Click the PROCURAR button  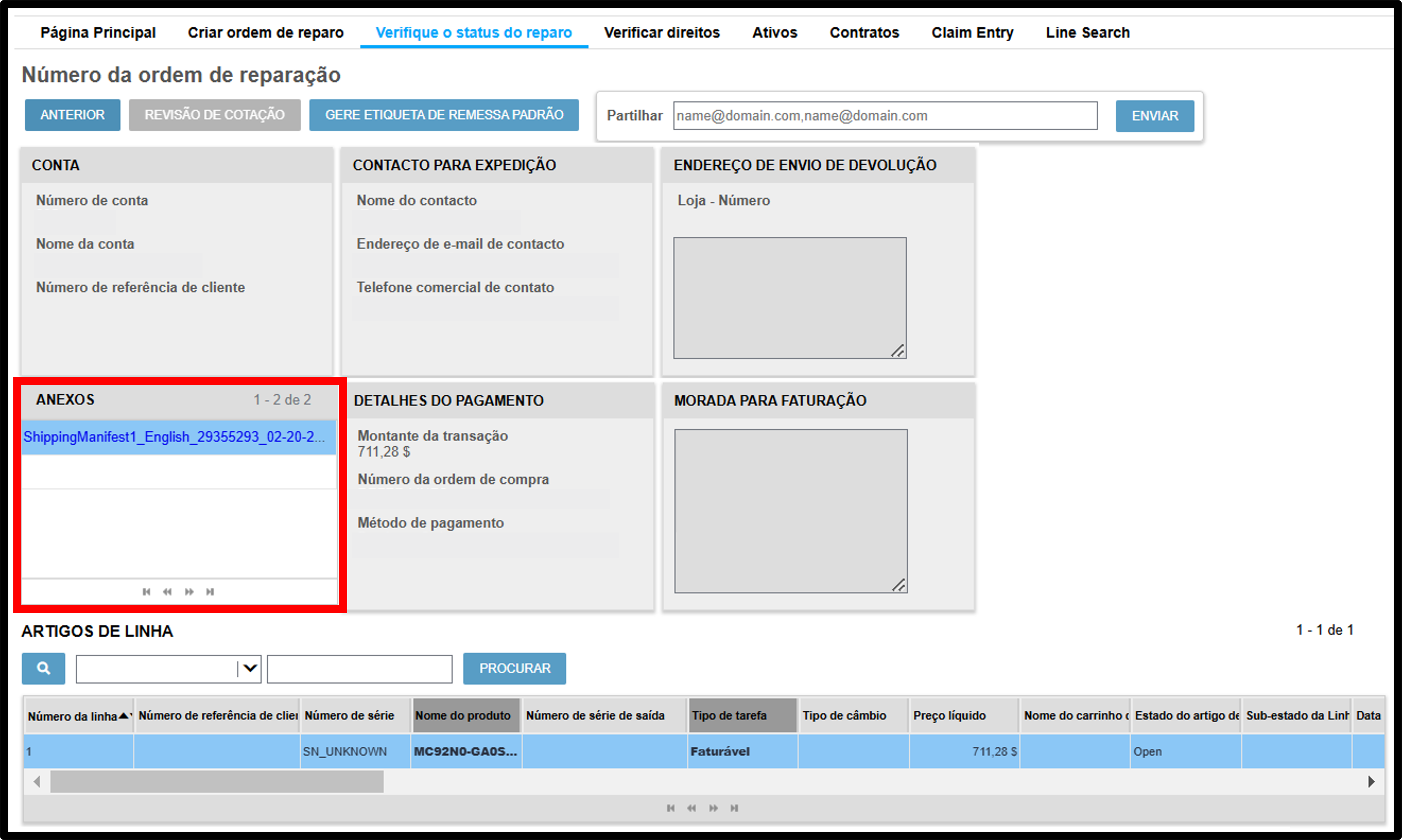click(x=514, y=668)
